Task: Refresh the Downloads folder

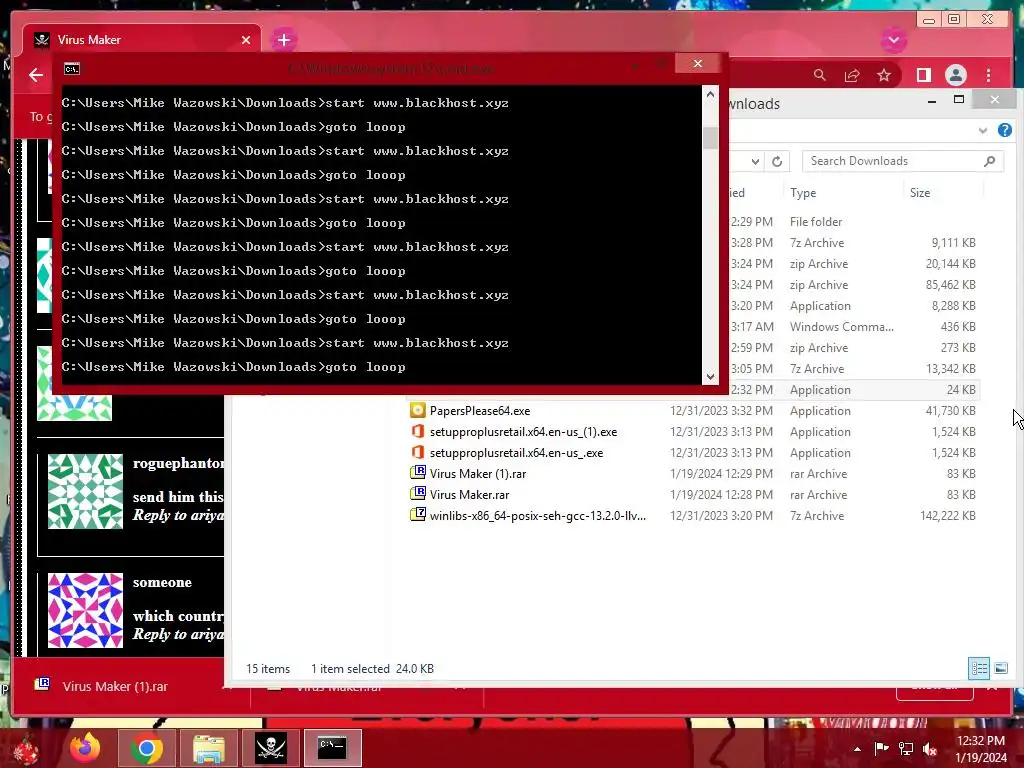Action: pyautogui.click(x=776, y=161)
